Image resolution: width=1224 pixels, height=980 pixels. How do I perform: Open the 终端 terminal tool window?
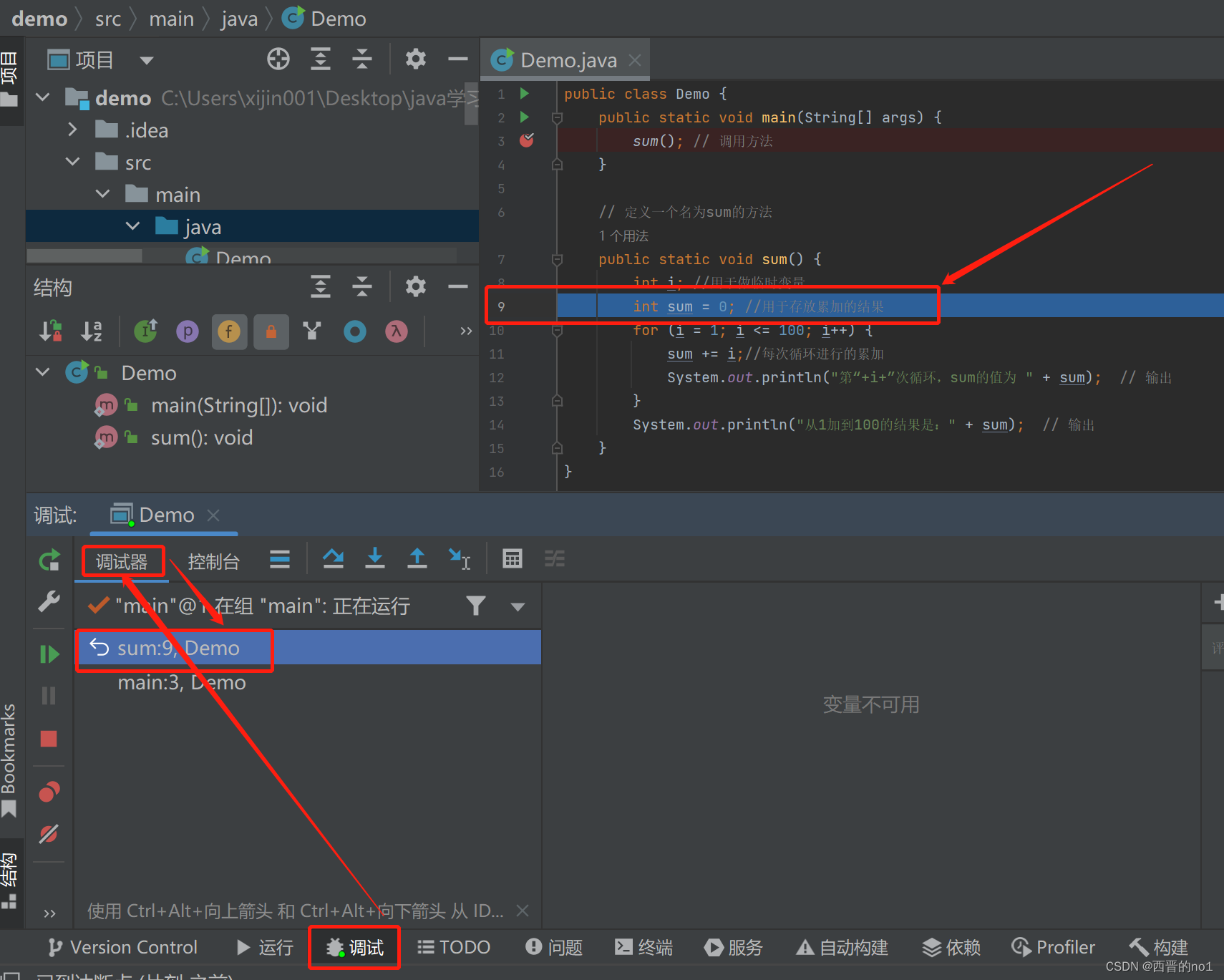[x=644, y=947]
